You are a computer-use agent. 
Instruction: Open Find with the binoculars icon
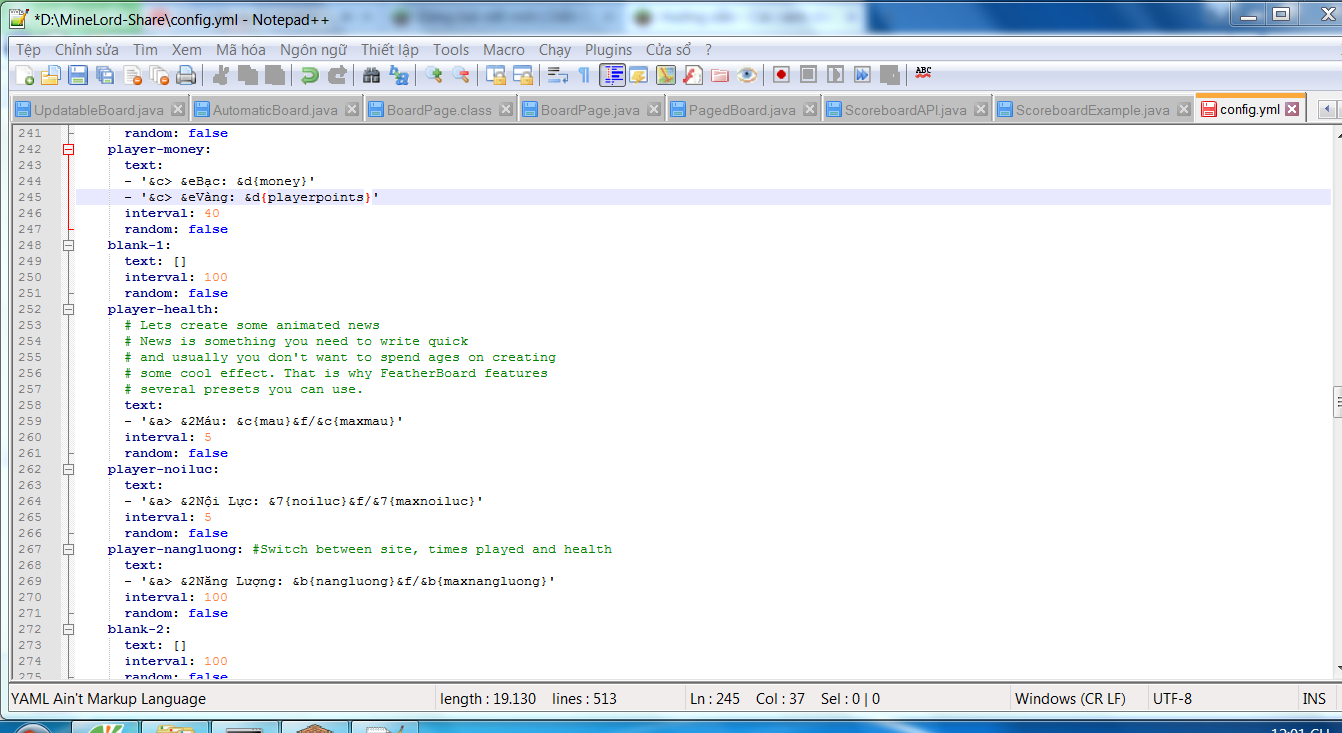371,75
